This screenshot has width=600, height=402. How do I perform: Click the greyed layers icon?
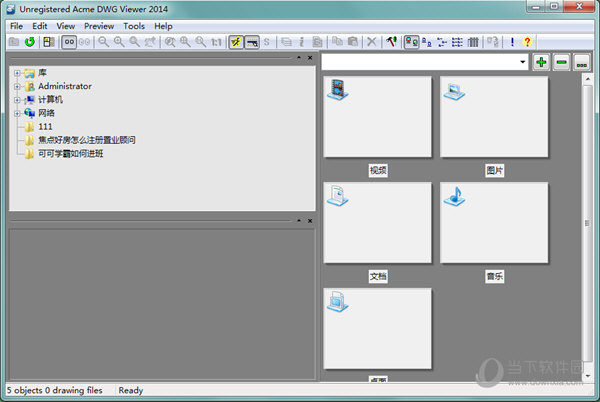coord(286,42)
